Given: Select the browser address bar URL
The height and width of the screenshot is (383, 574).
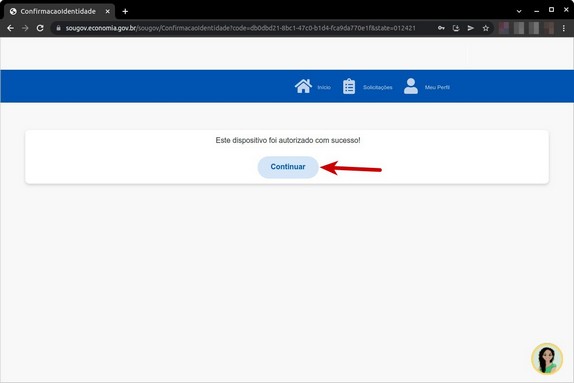Looking at the screenshot, I should (241, 28).
